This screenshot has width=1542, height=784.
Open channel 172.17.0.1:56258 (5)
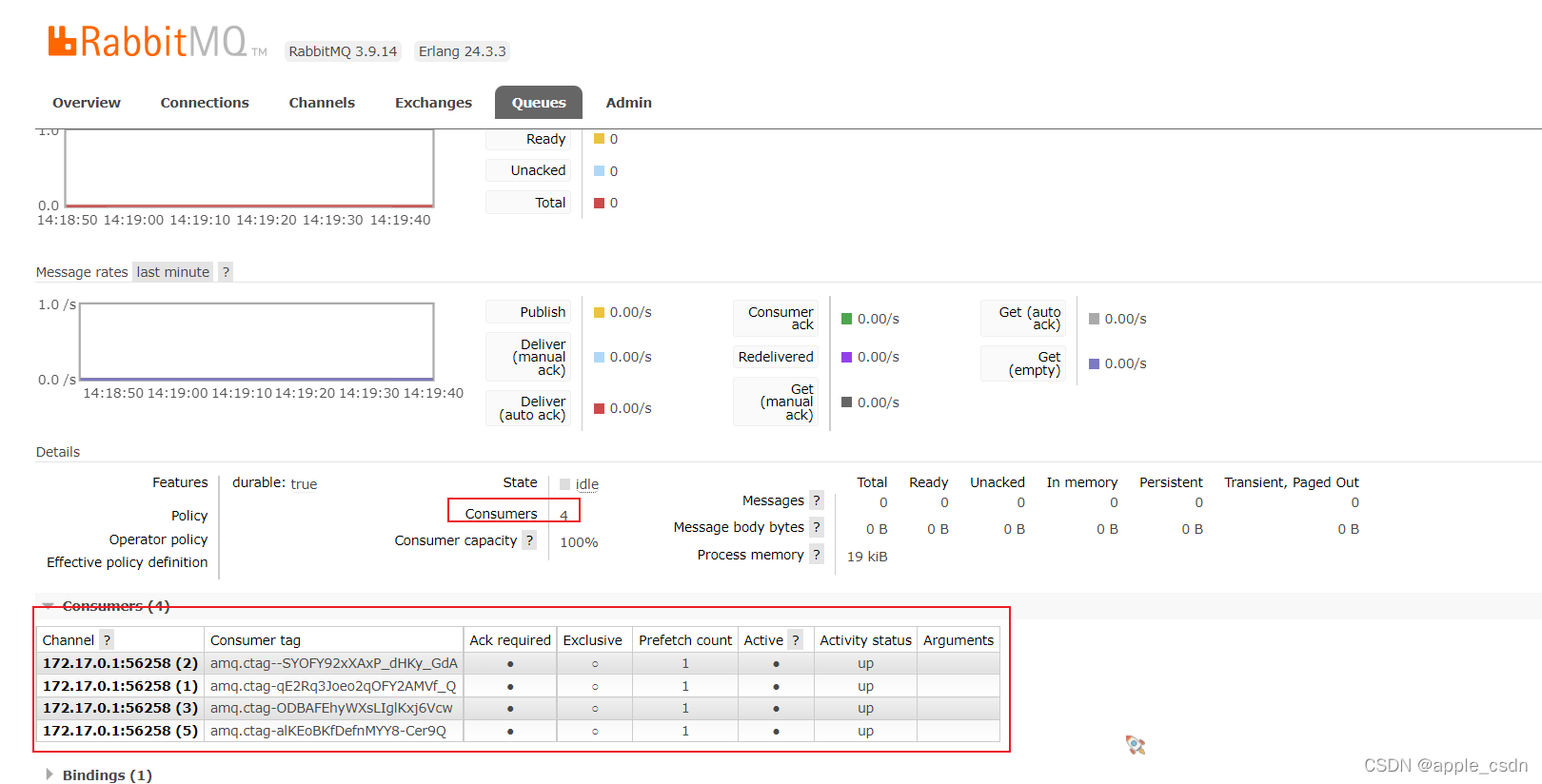pos(120,731)
